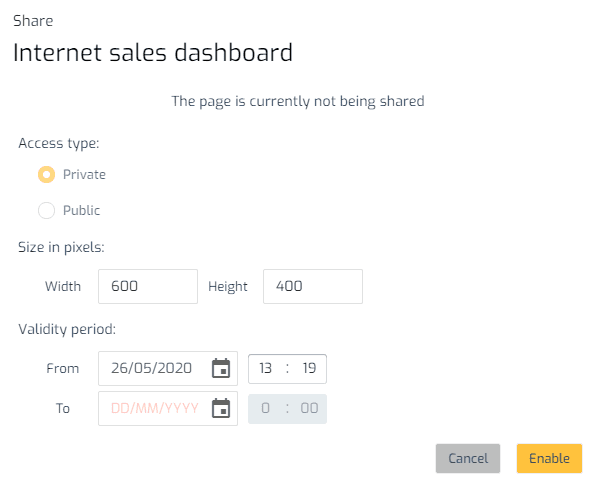Open the From date calendar picker
593x482 pixels.
point(221,368)
